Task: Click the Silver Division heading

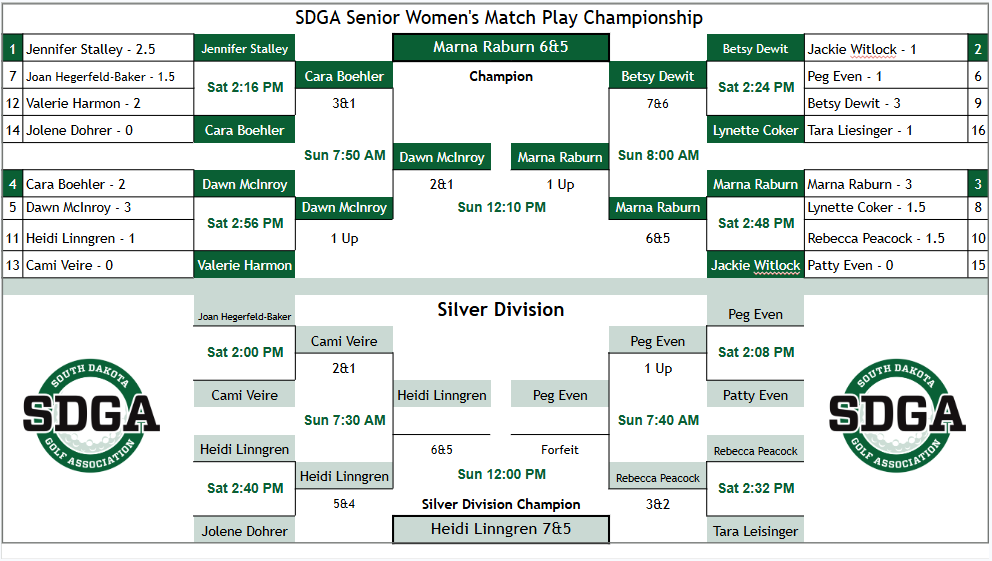Action: point(500,309)
